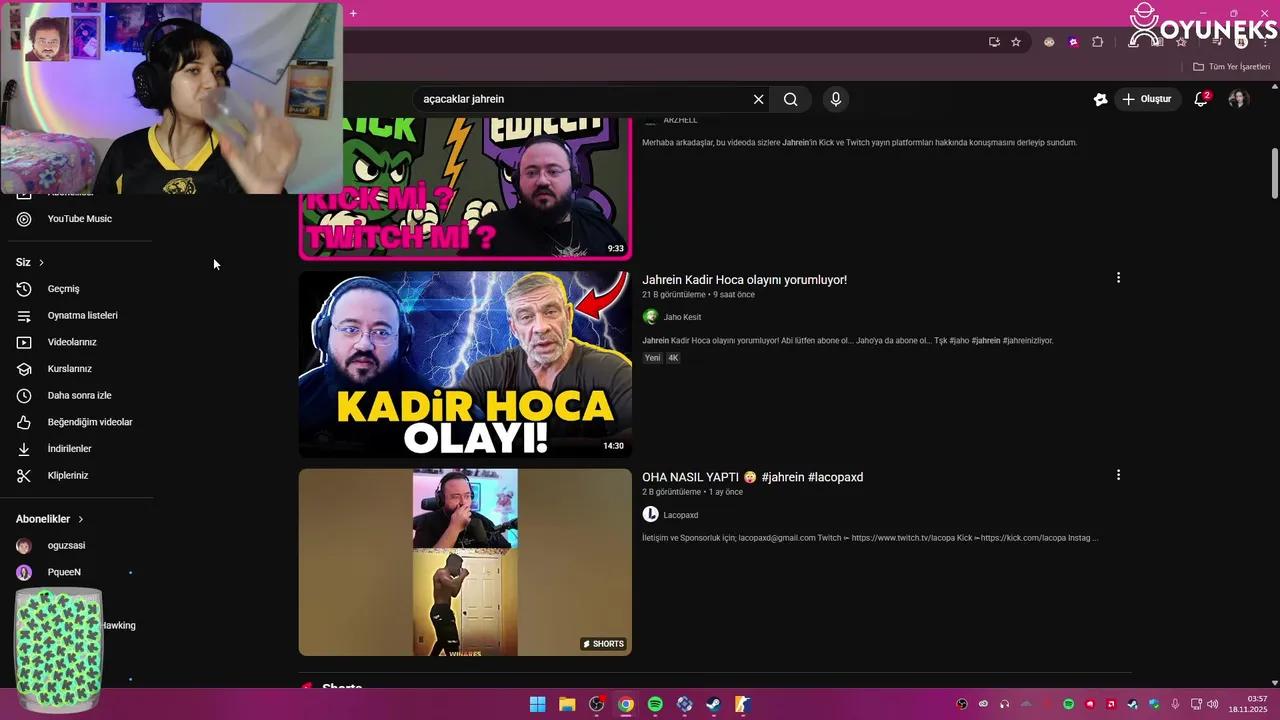1280x720 pixels.
Task: Open Counter-Strike icon in the taskbar
Action: tap(742, 704)
